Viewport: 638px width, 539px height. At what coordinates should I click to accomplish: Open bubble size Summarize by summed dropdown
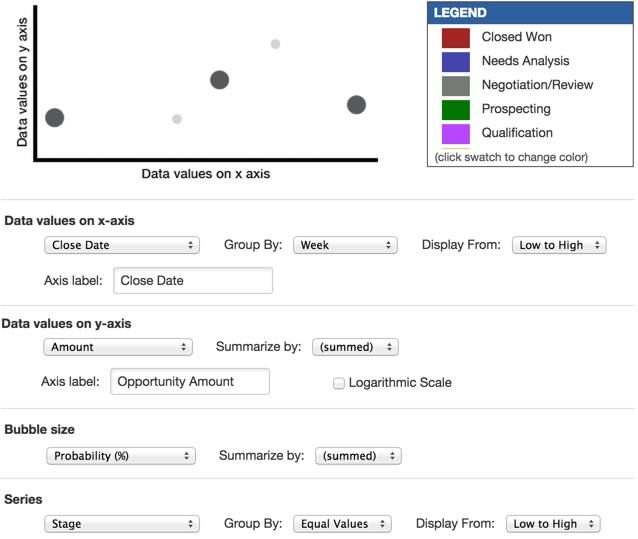point(358,456)
